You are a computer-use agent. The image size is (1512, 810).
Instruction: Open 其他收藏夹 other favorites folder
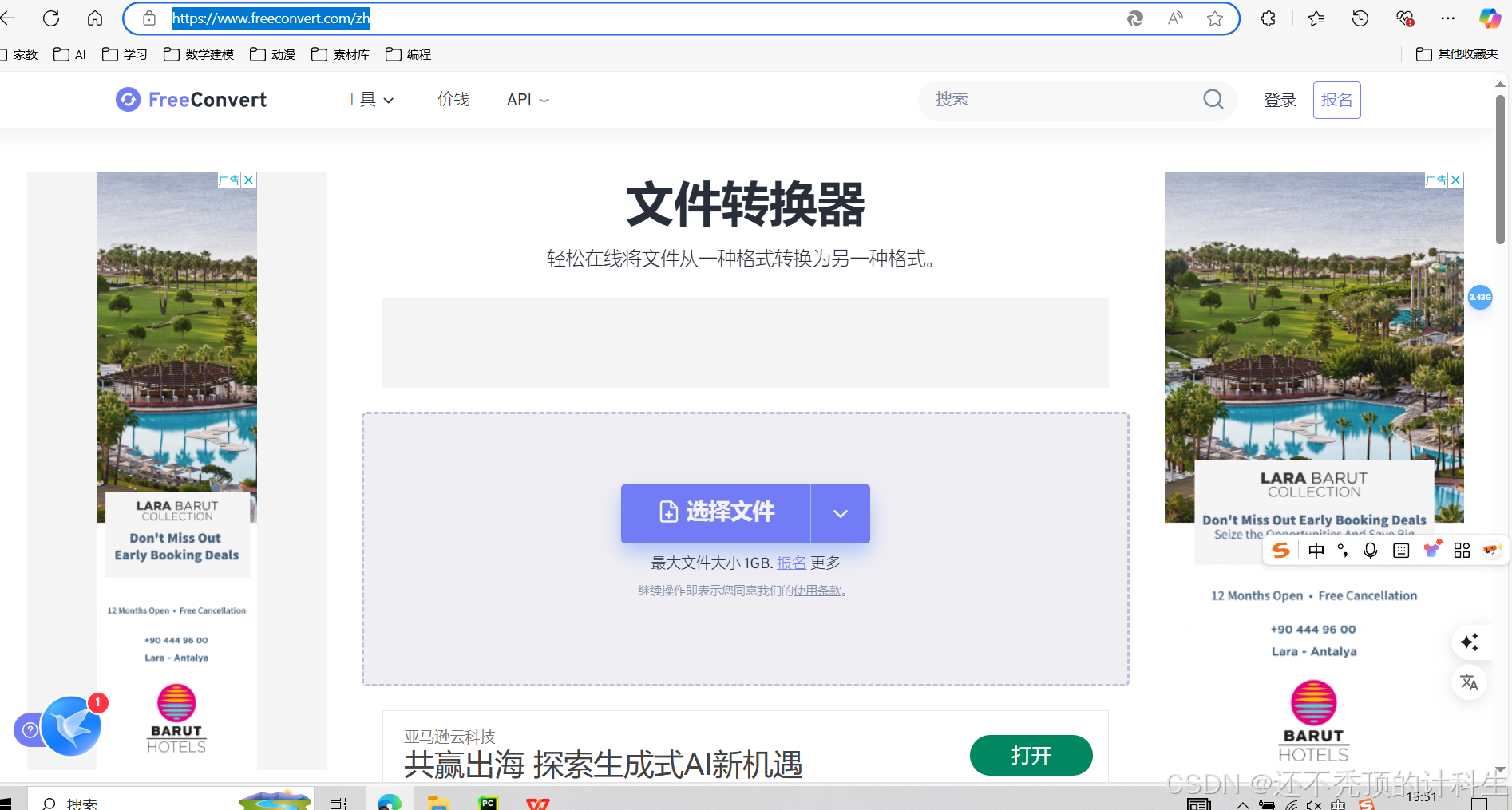click(x=1457, y=54)
